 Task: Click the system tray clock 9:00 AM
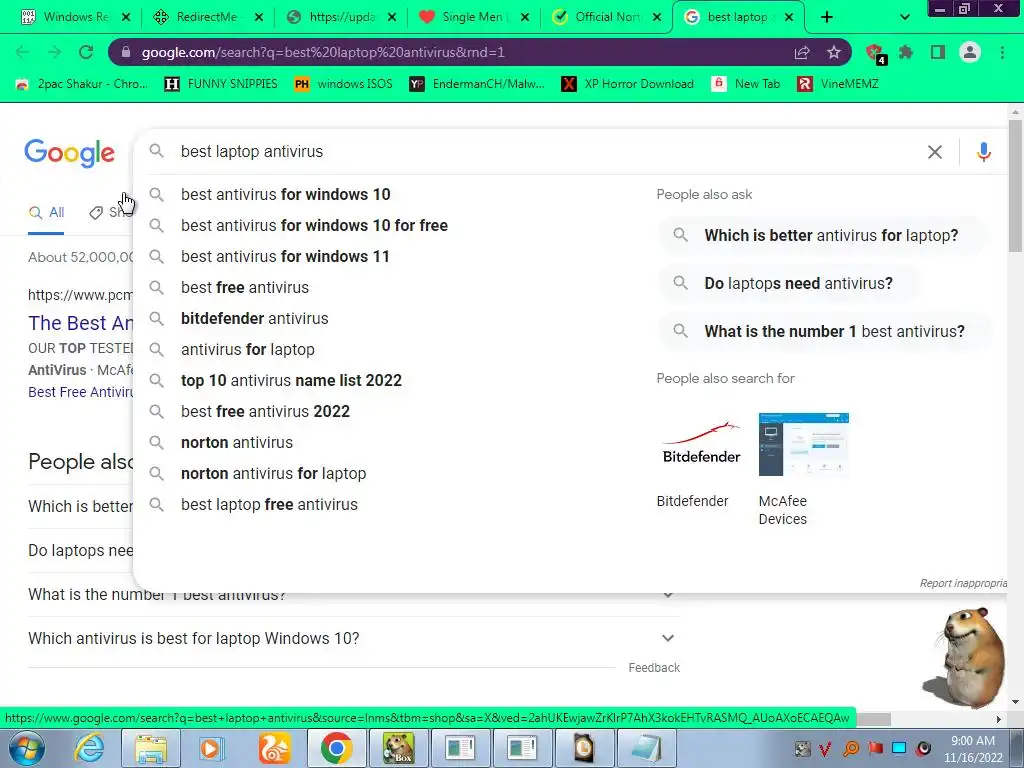972,741
